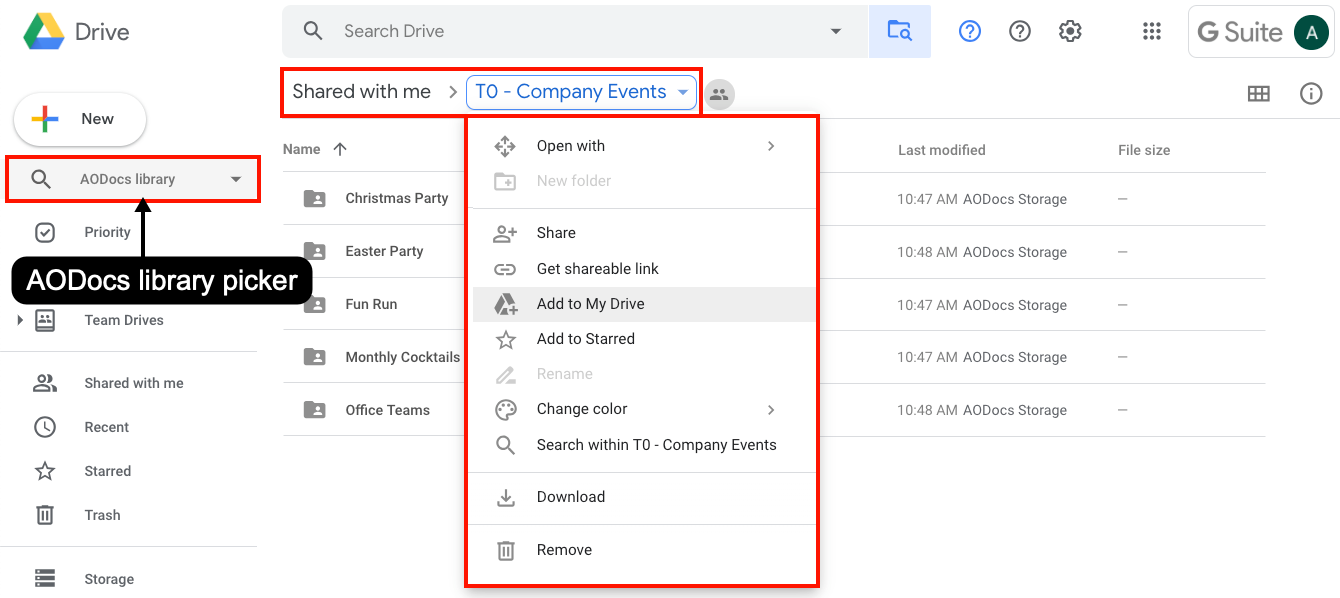The width and height of the screenshot is (1340, 598).
Task: Click the Team Drives label
Action: coord(124,320)
